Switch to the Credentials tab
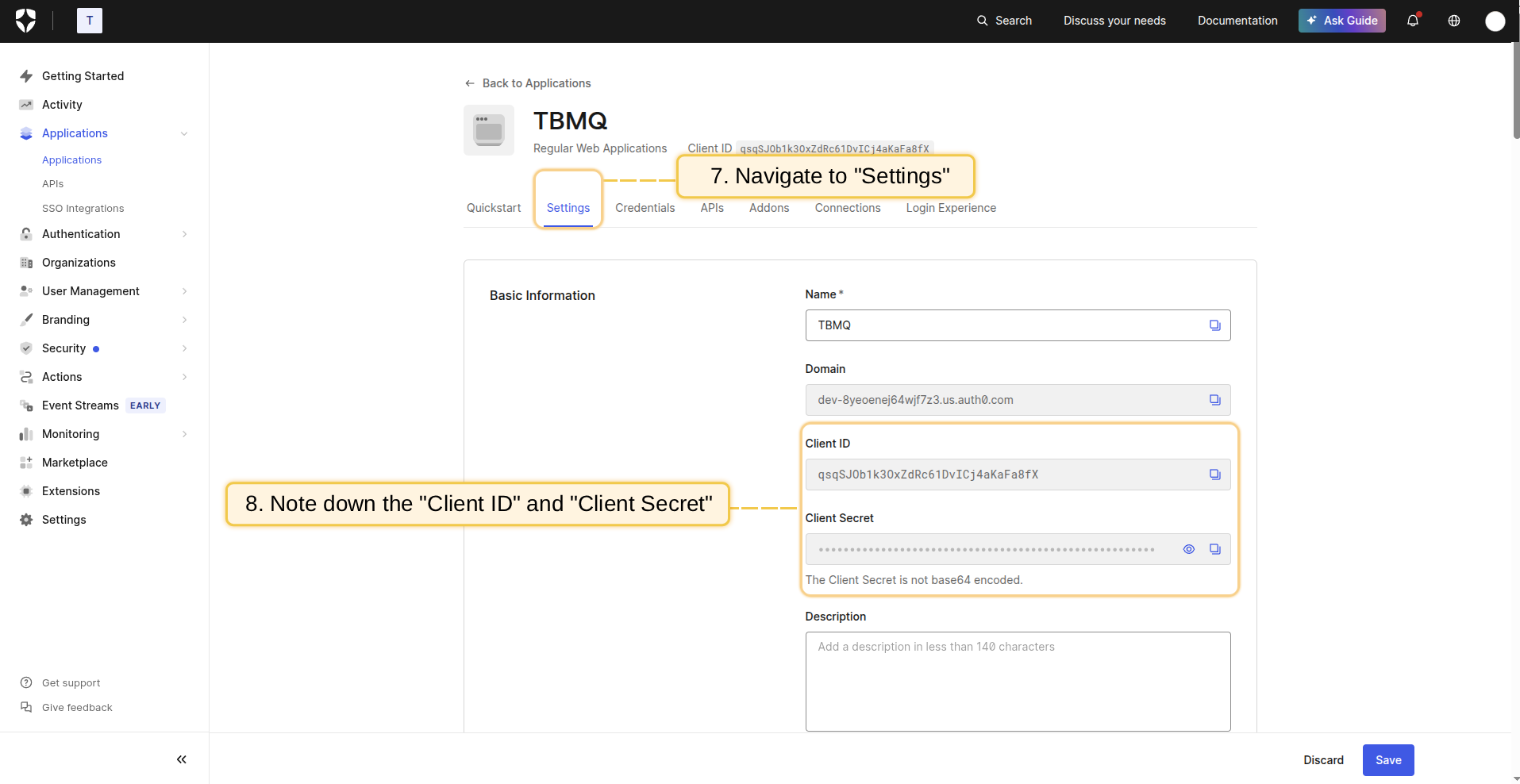1520x784 pixels. coord(645,208)
